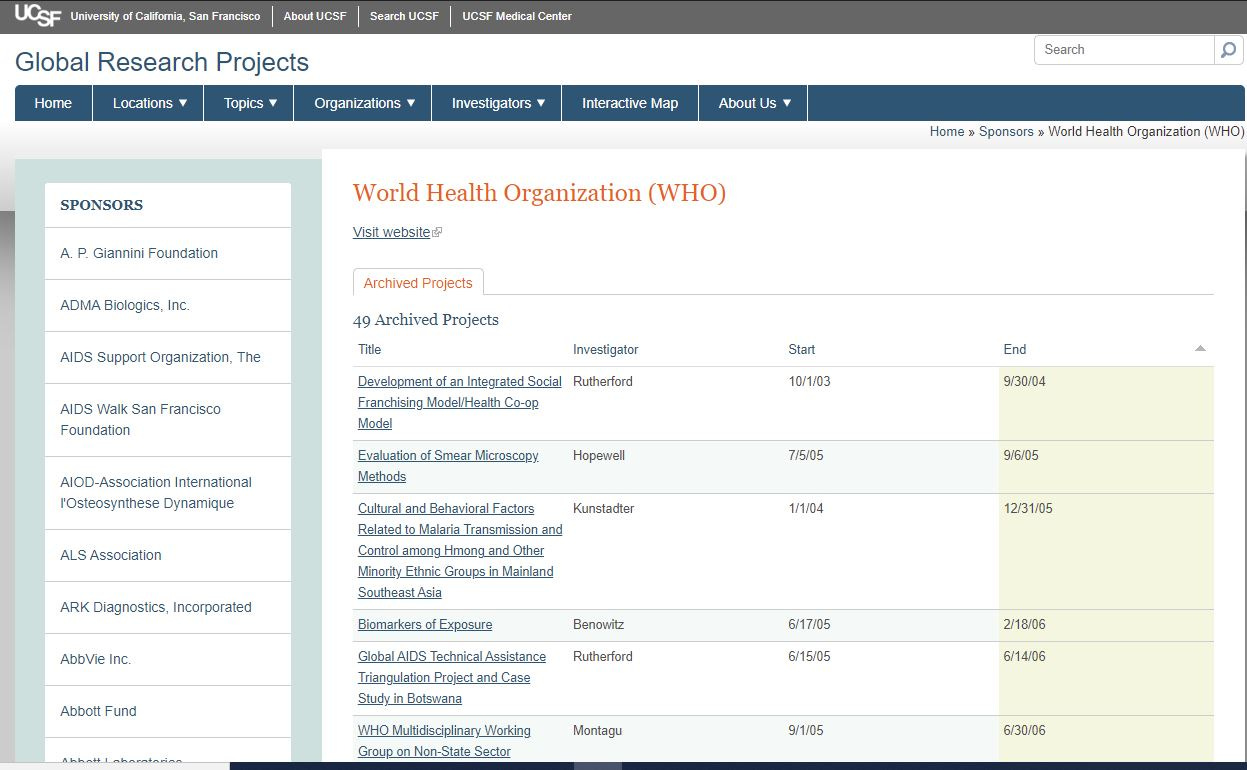Click investigator Kunstadter cell
The width and height of the screenshot is (1247, 770).
pyautogui.click(x=603, y=508)
